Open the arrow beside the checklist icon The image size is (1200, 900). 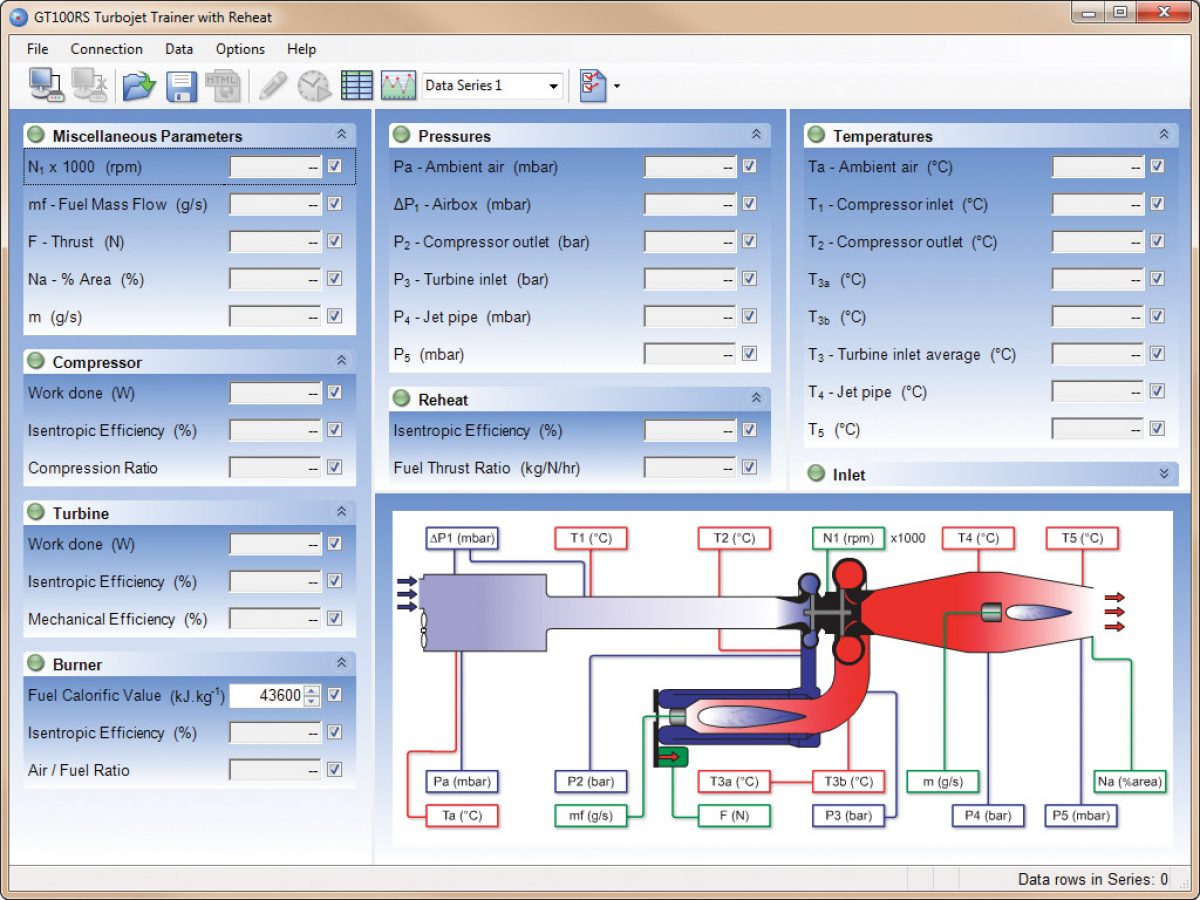click(x=617, y=86)
